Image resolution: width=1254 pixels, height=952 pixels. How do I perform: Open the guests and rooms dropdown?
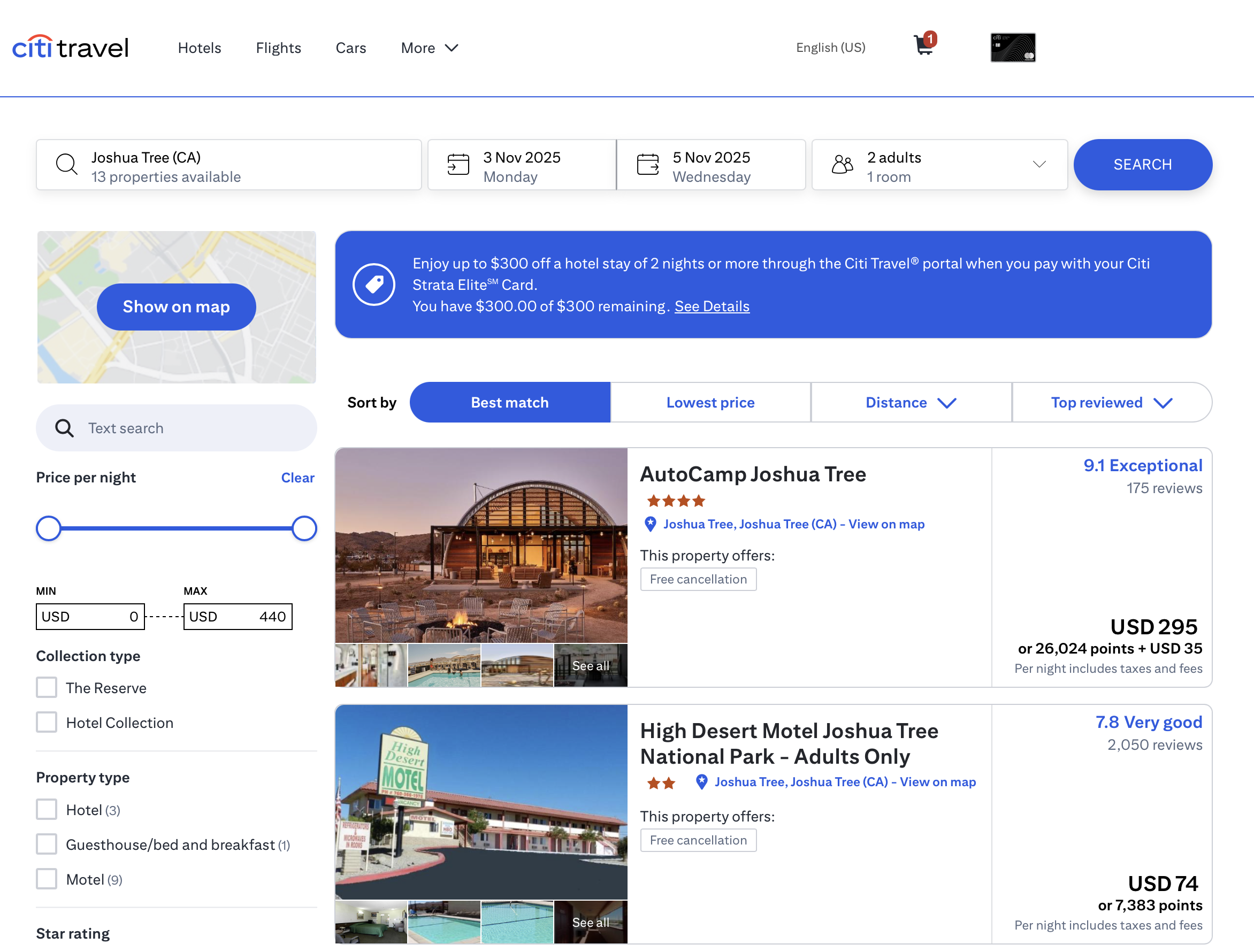pos(939,165)
